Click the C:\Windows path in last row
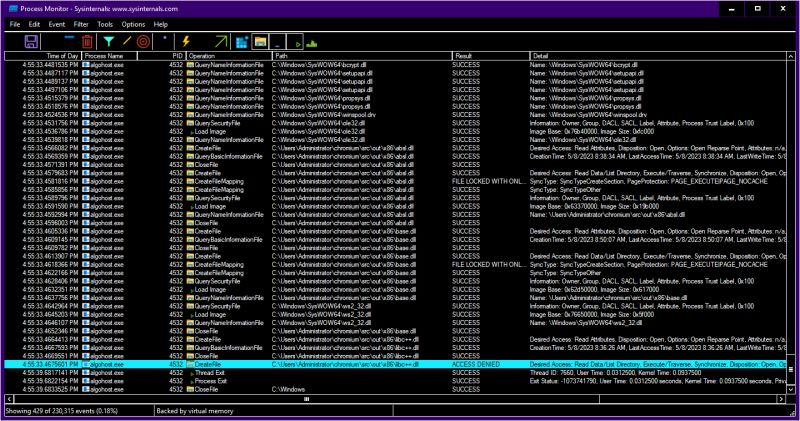This screenshot has width=800, height=421. pos(288,389)
